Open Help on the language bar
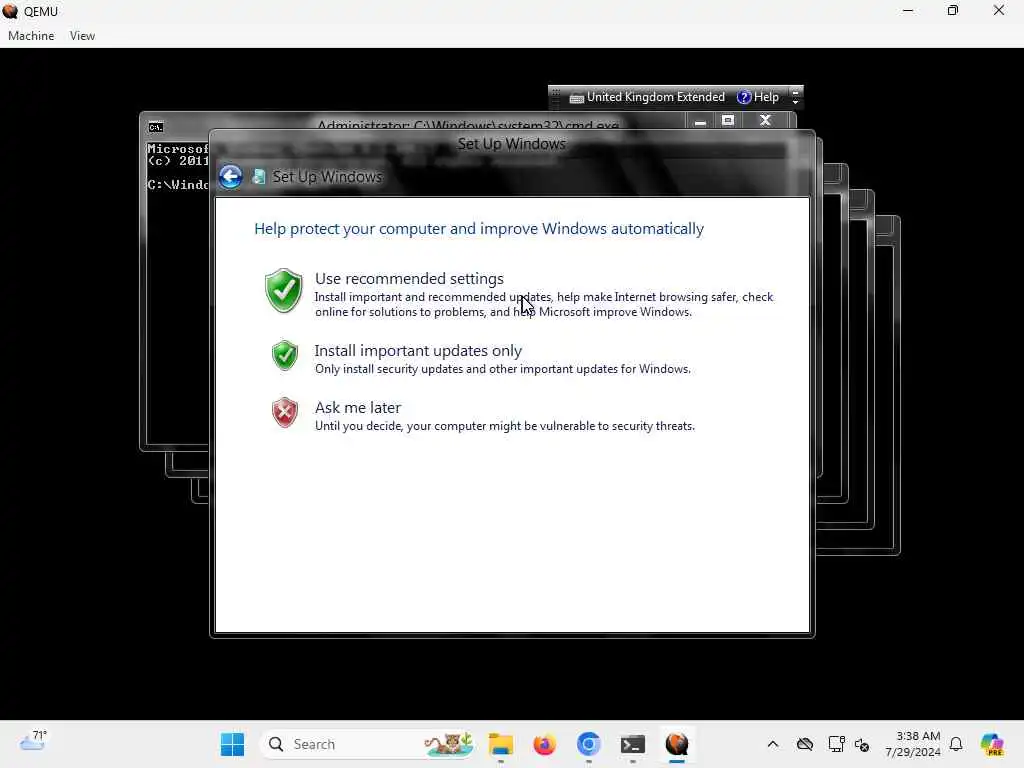1024x768 pixels. click(758, 97)
